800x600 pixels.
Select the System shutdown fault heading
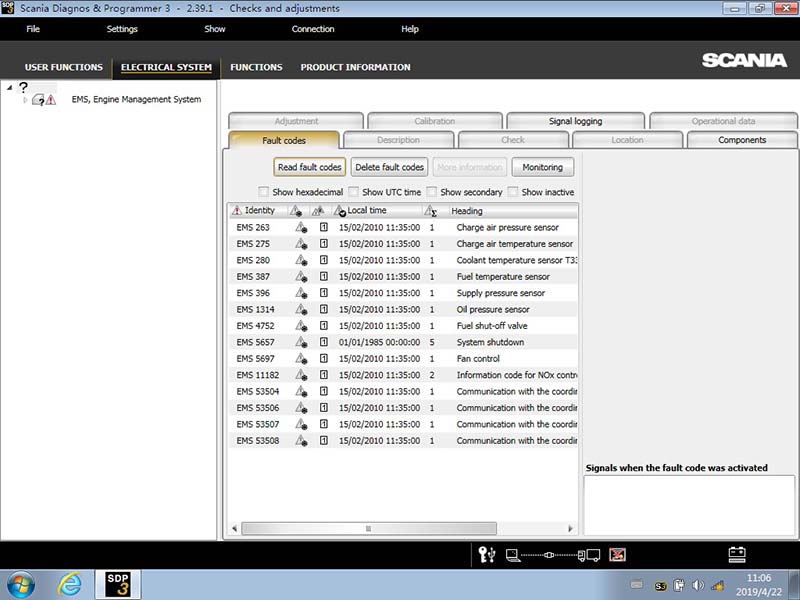coord(490,342)
